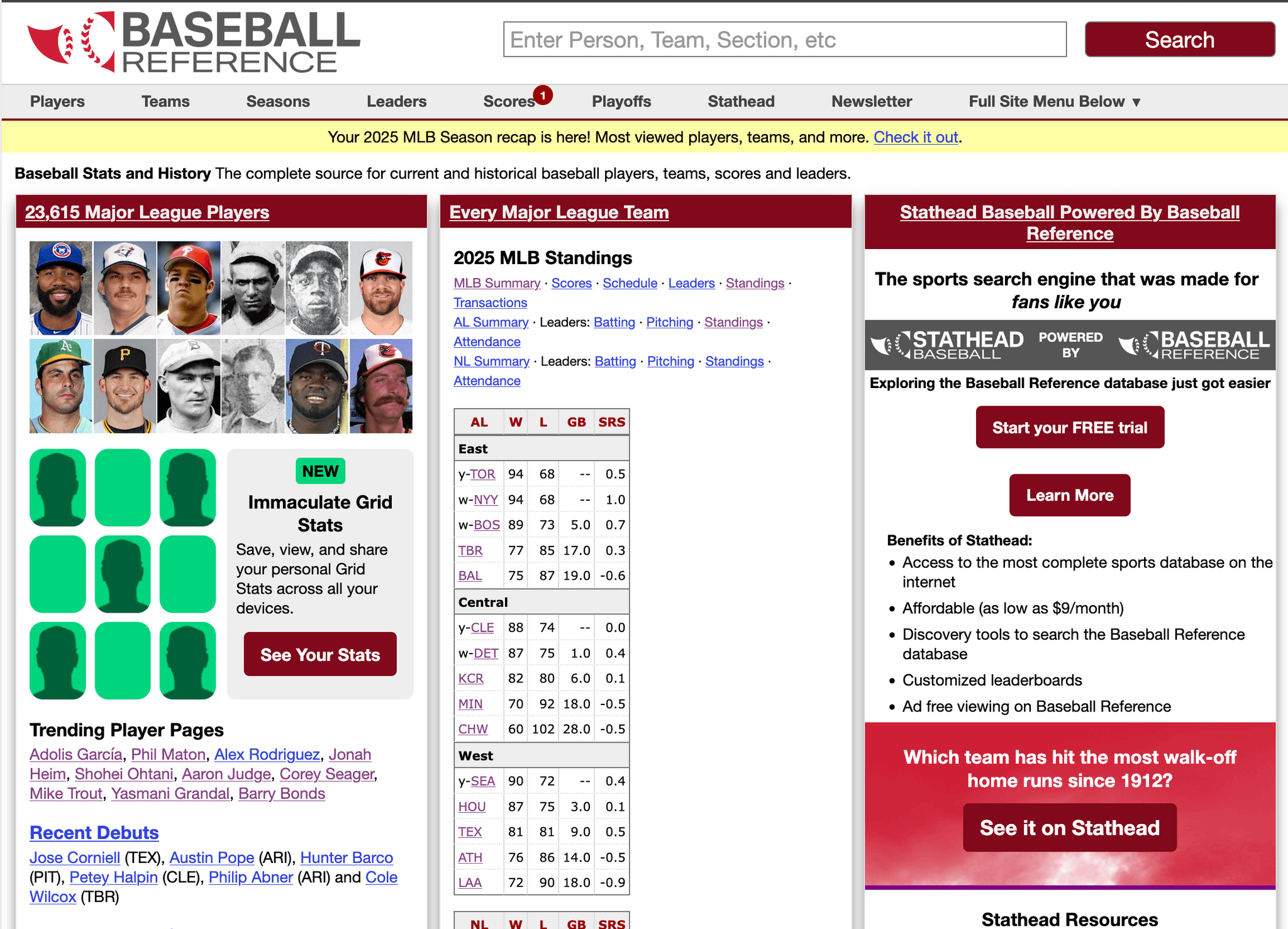The width and height of the screenshot is (1288, 929).
Task: Expand the Full Site Menu Below dropdown
Action: click(1055, 101)
